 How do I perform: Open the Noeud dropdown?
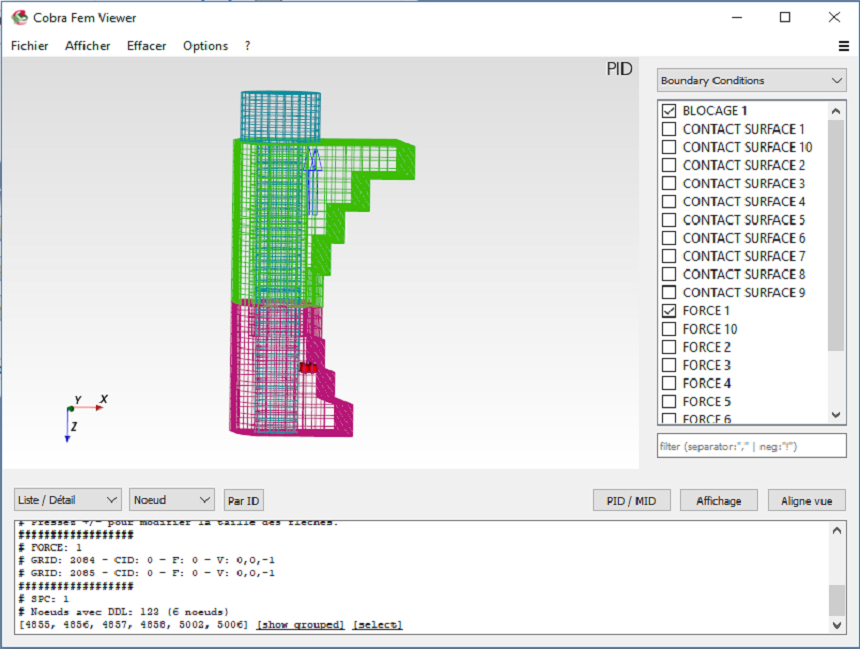click(172, 500)
